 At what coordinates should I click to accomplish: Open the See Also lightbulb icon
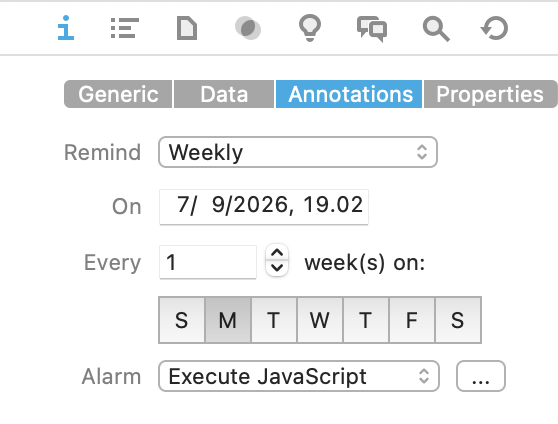pos(310,28)
